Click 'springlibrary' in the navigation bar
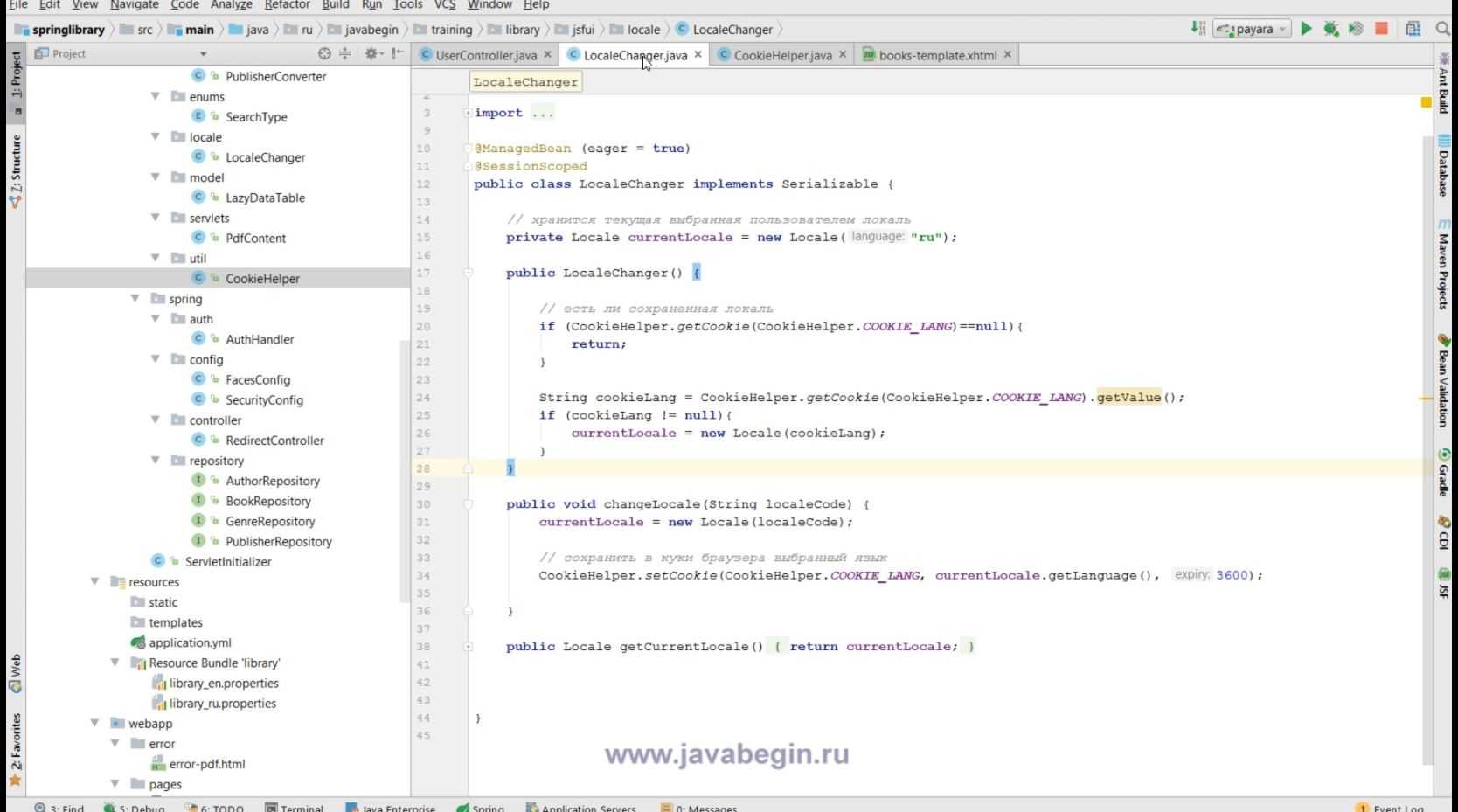1458x812 pixels. pos(68,29)
